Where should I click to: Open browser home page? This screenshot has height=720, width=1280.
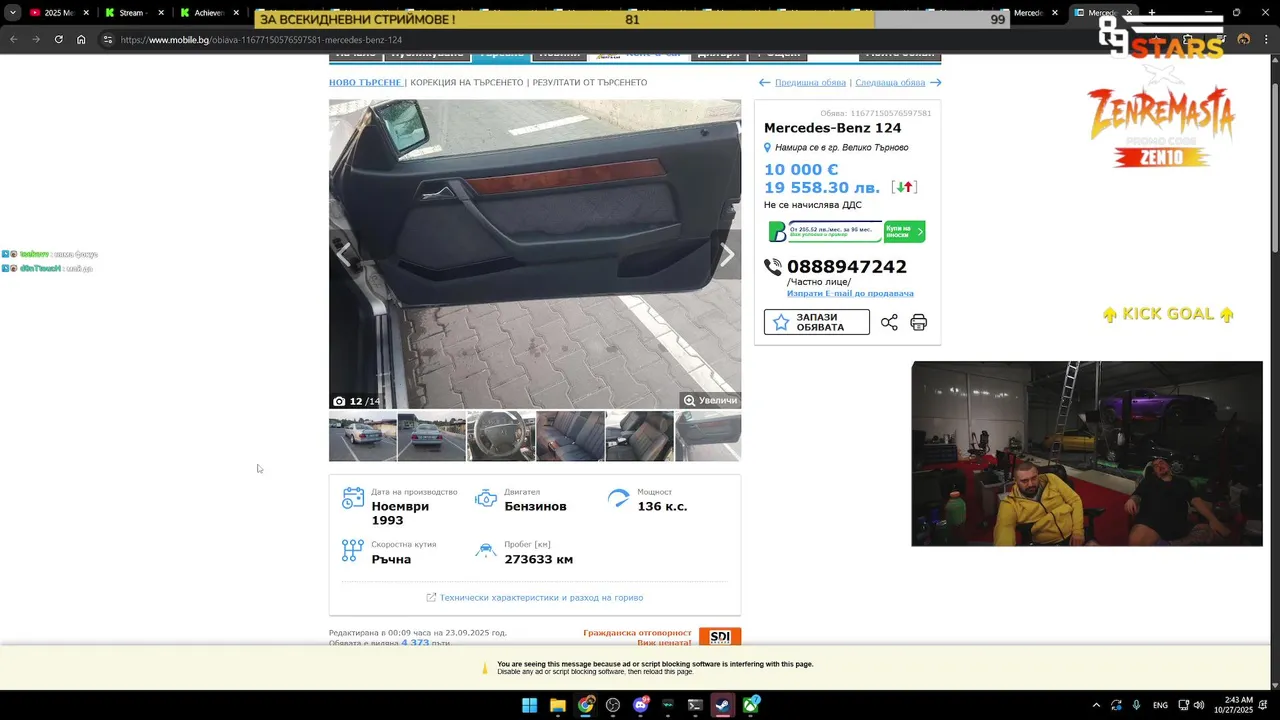click(x=81, y=39)
